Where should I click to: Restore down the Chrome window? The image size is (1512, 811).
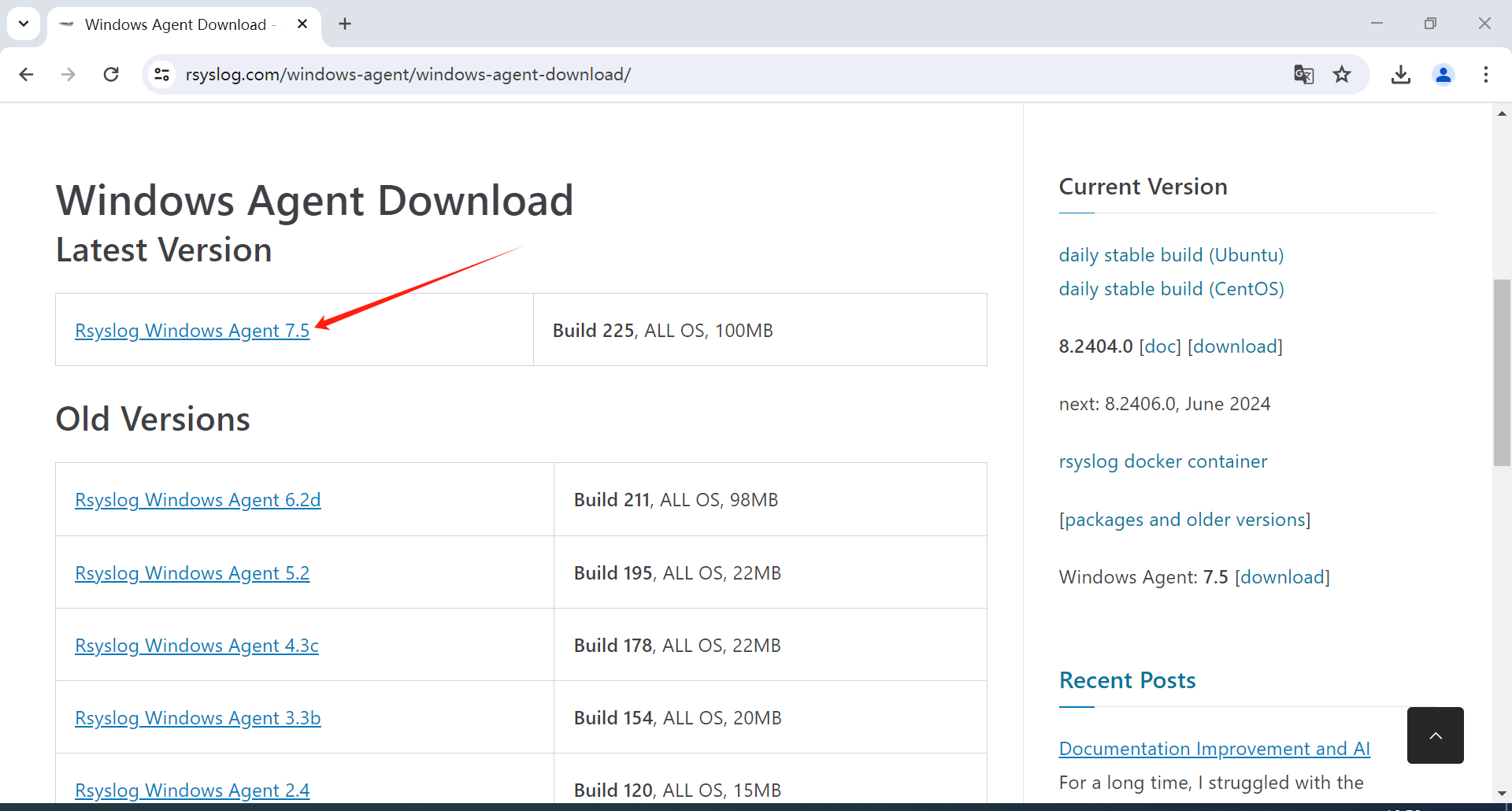point(1430,24)
